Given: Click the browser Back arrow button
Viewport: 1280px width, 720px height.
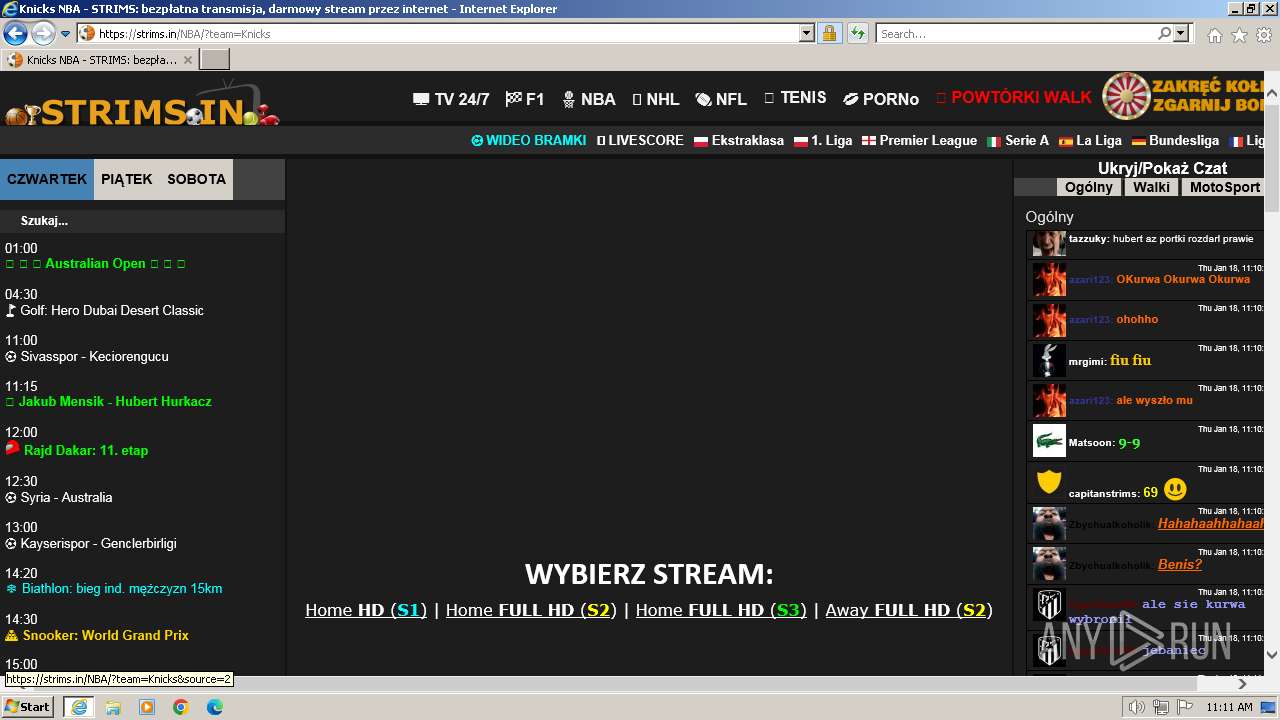Looking at the screenshot, I should pyautogui.click(x=15, y=33).
